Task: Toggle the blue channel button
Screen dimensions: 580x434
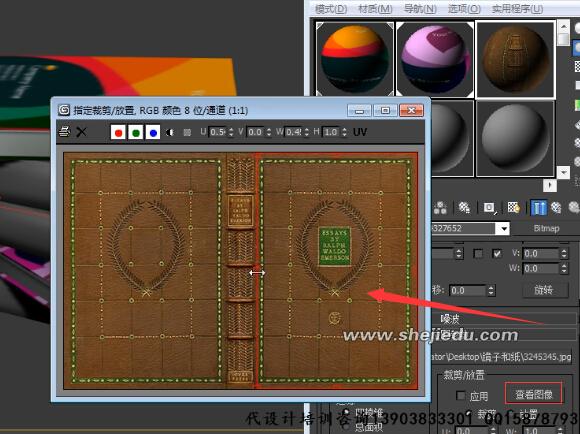Action: [153, 132]
